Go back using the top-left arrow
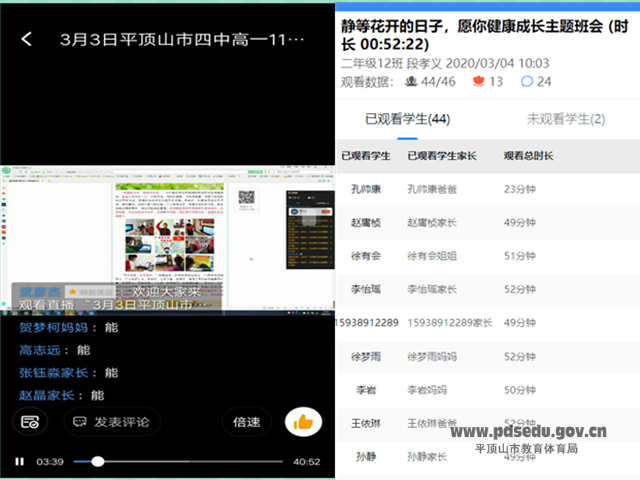640x480 pixels. (27, 40)
